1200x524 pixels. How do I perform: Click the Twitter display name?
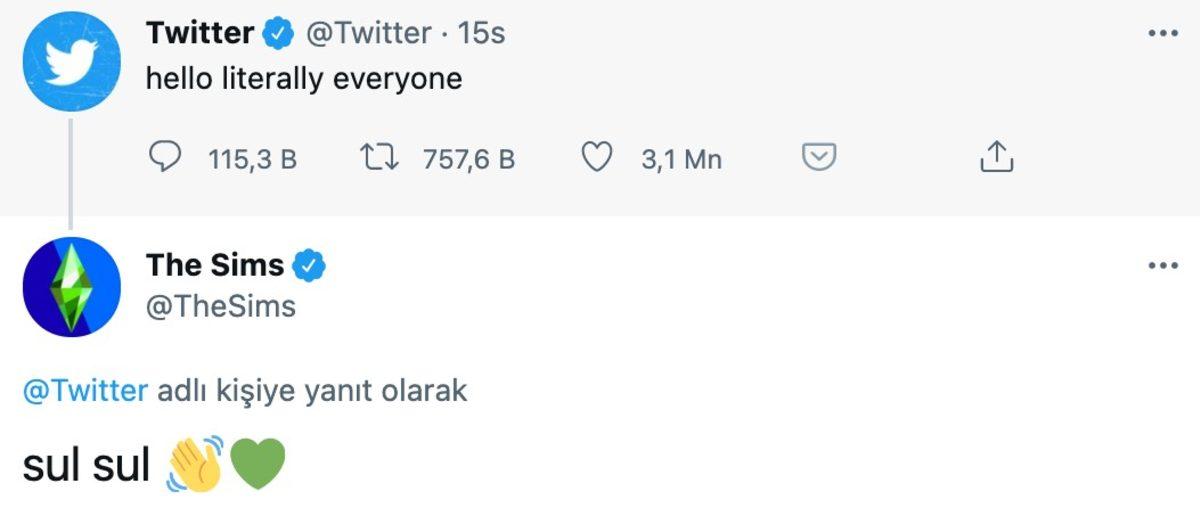pyautogui.click(x=200, y=33)
